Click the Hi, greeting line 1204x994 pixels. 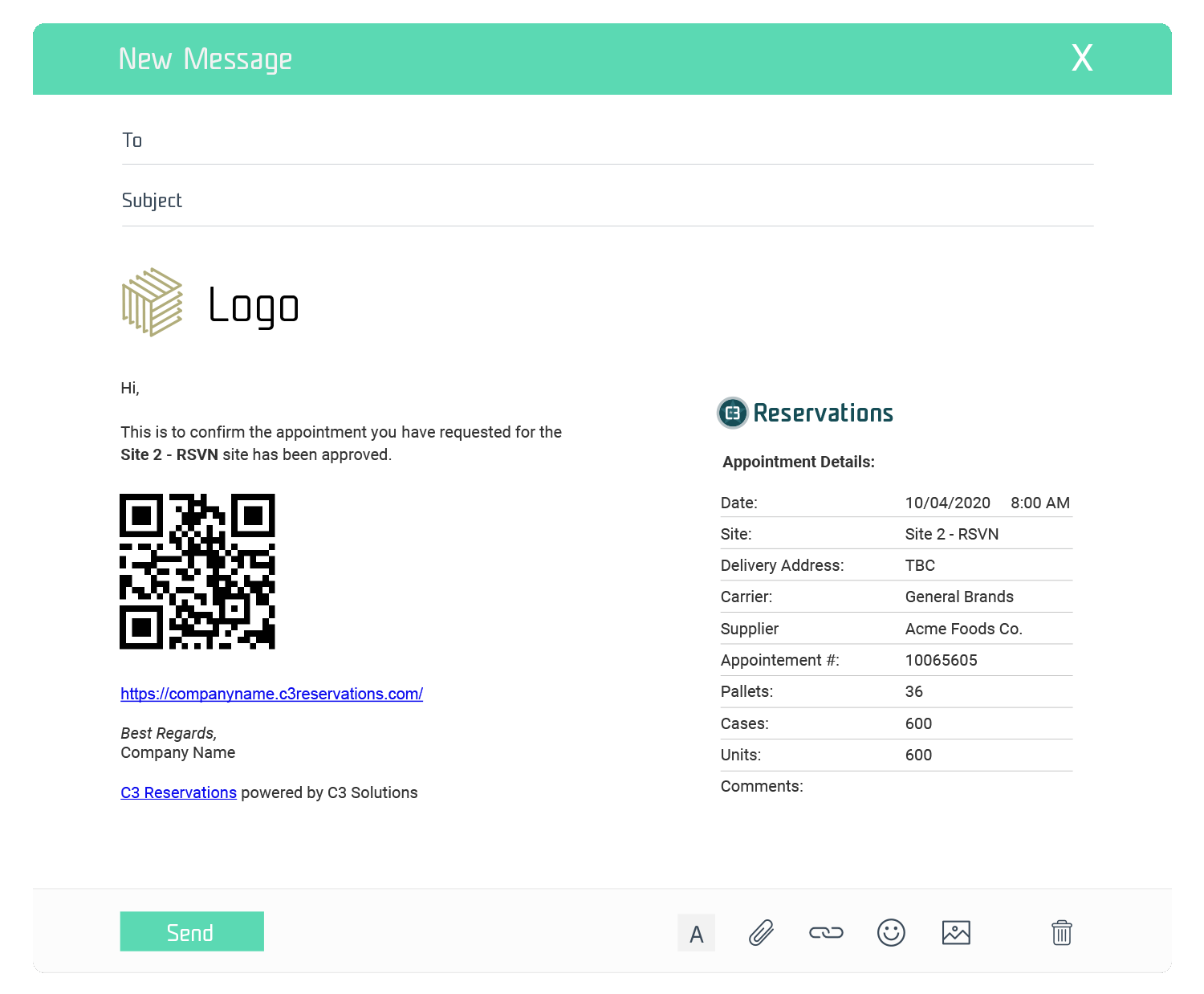tap(130, 389)
